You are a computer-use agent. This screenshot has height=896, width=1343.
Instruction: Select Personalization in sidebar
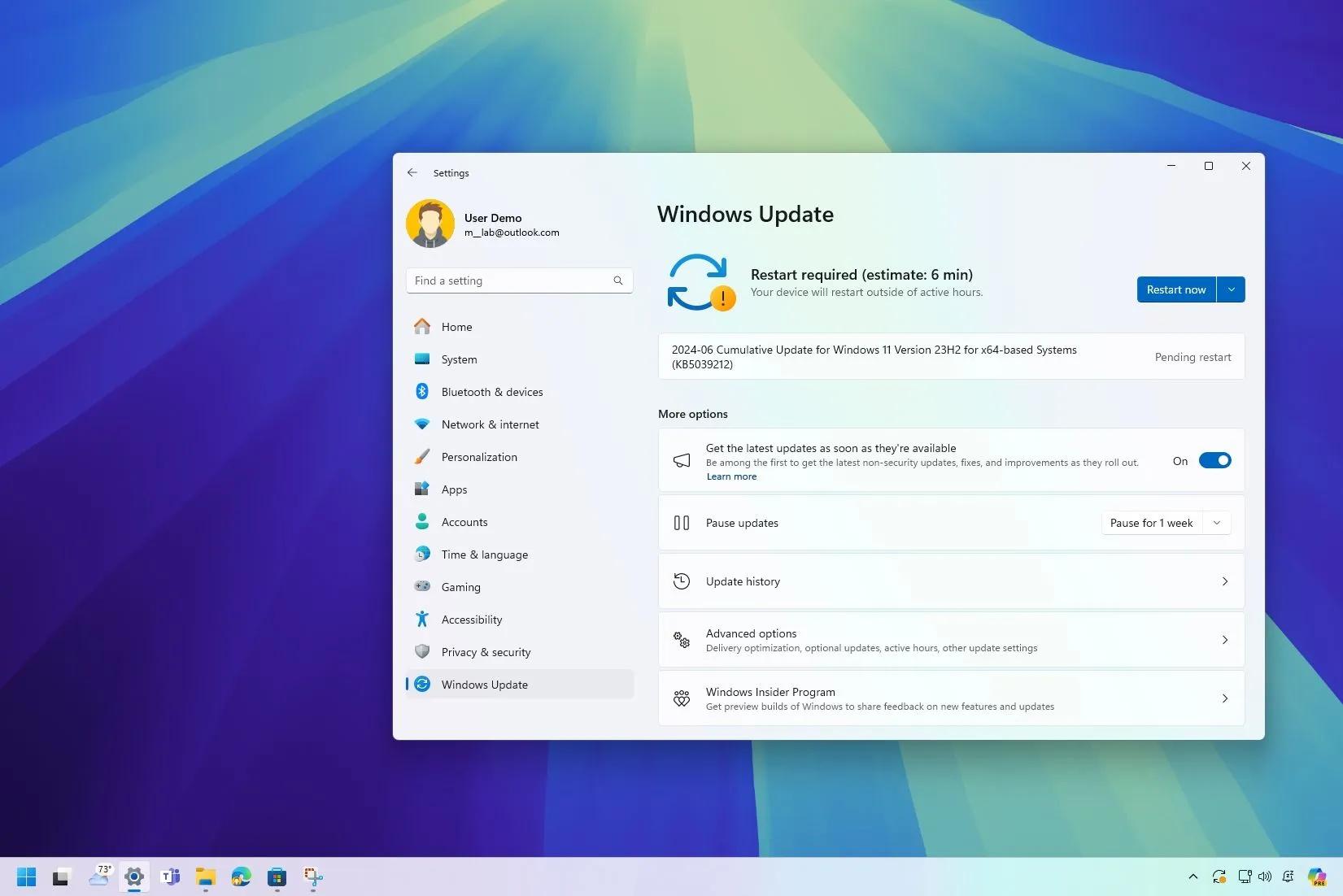pyautogui.click(x=519, y=457)
